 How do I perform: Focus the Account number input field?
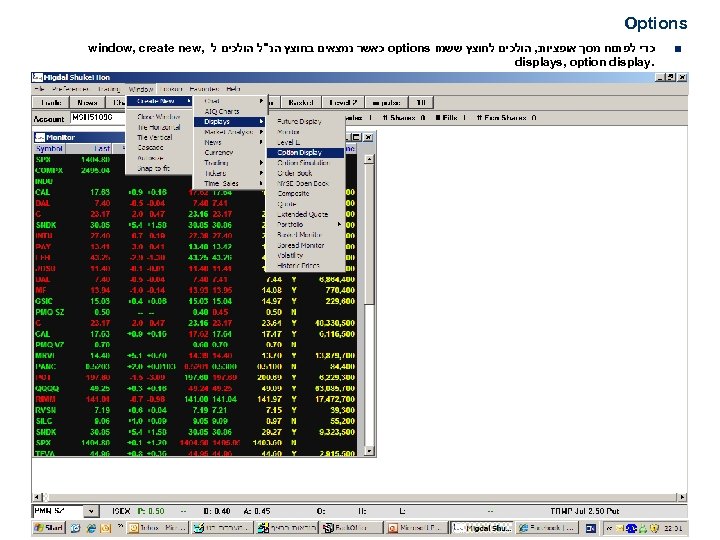97,118
